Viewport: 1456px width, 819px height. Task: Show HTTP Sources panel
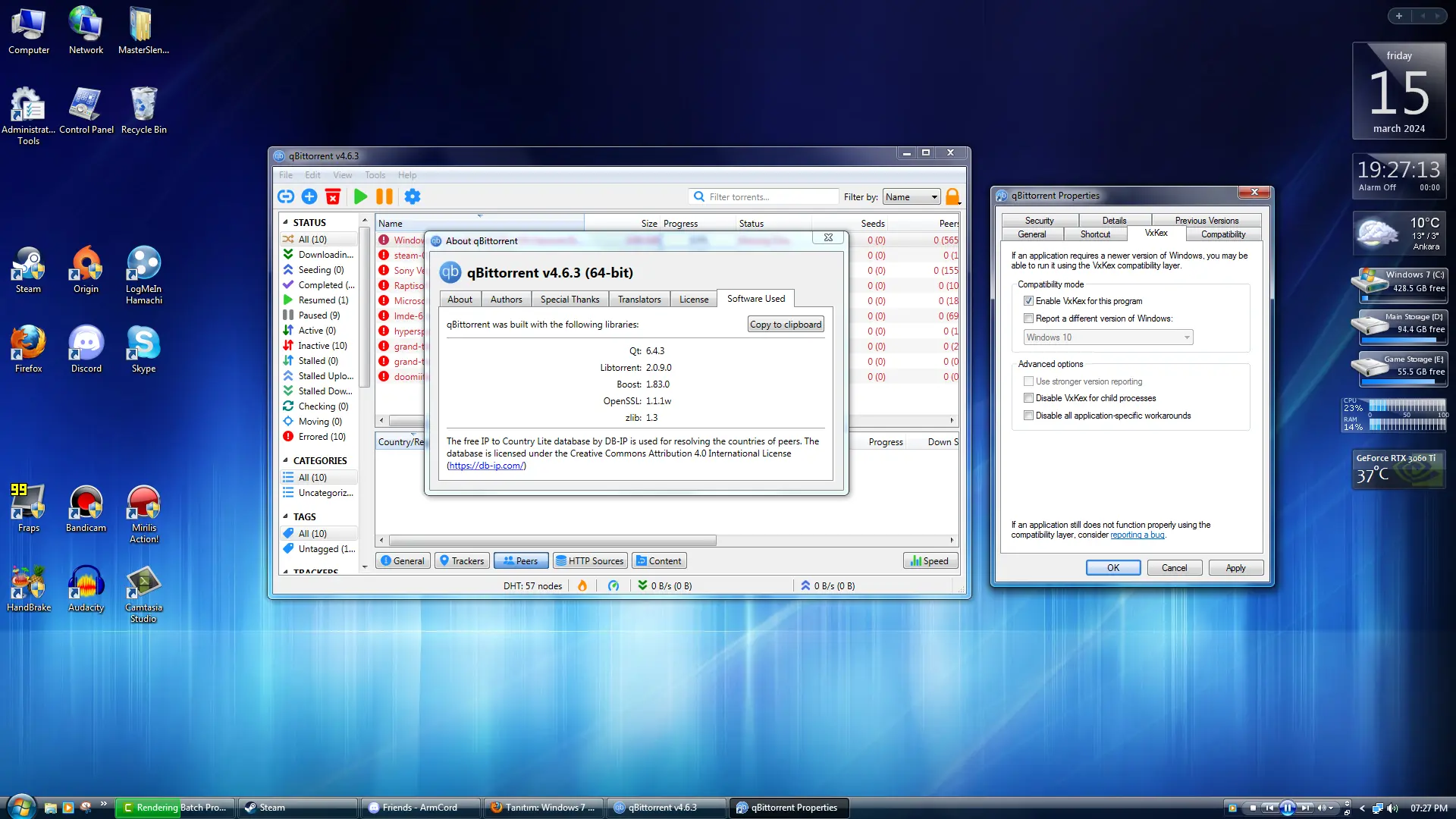[x=589, y=561]
